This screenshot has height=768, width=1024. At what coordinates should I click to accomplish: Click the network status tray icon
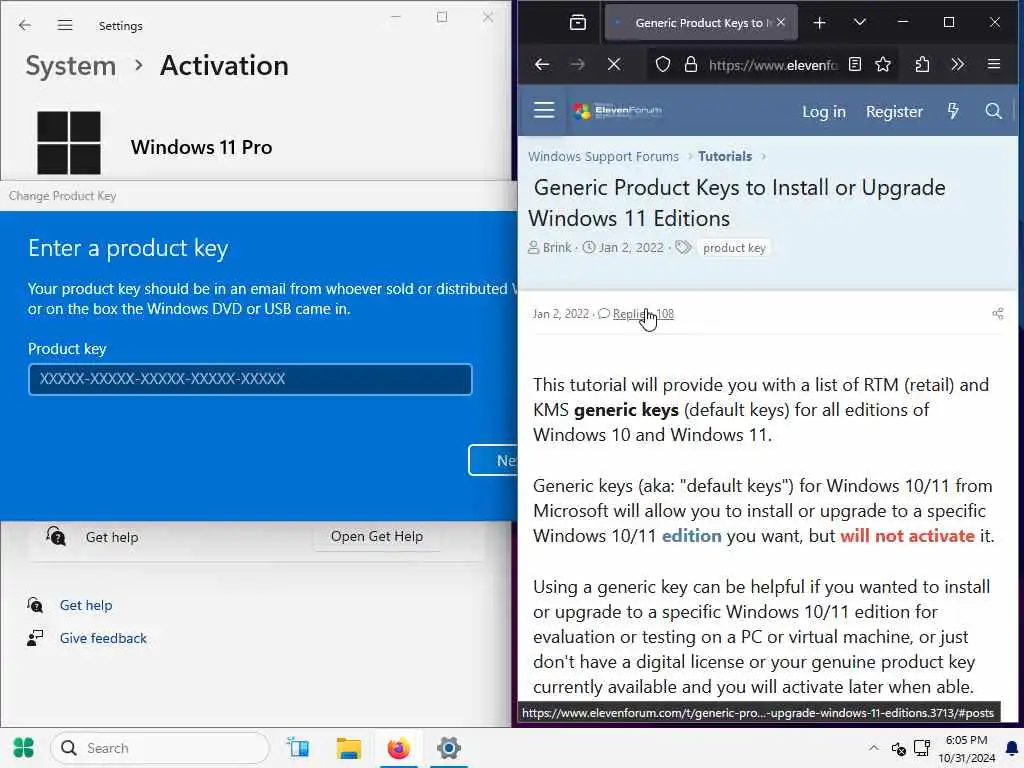[x=922, y=748]
